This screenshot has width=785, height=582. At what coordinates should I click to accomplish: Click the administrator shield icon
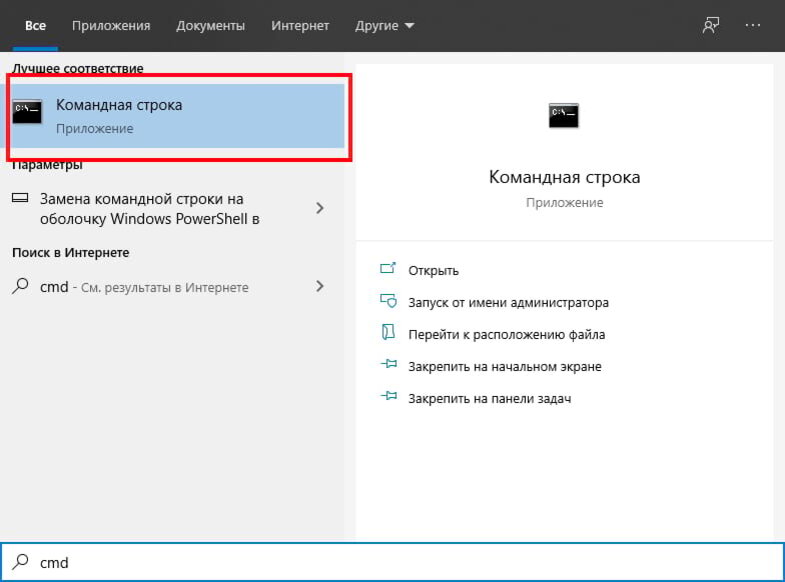click(388, 301)
